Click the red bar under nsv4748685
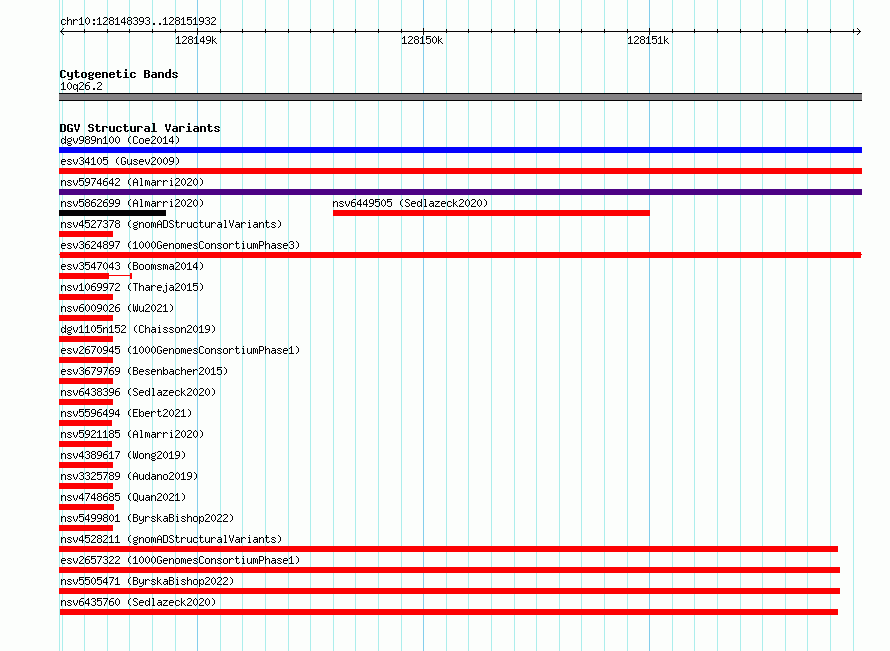This screenshot has width=890, height=651. pyautogui.click(x=86, y=507)
